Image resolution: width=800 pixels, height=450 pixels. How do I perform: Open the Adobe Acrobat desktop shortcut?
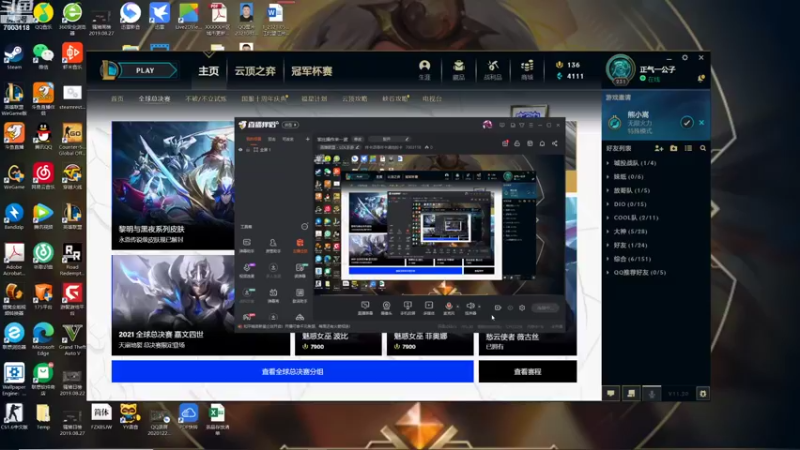tap(14, 258)
